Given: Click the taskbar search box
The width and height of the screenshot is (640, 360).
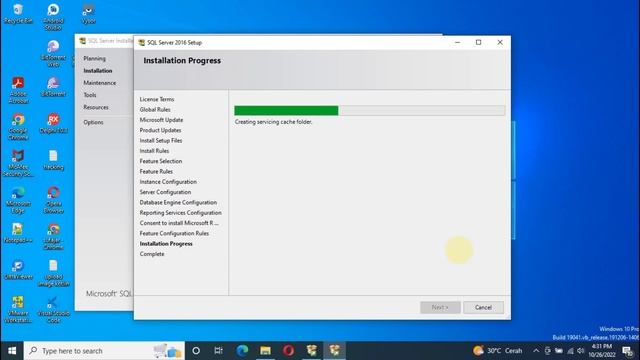Looking at the screenshot, I should tap(104, 351).
